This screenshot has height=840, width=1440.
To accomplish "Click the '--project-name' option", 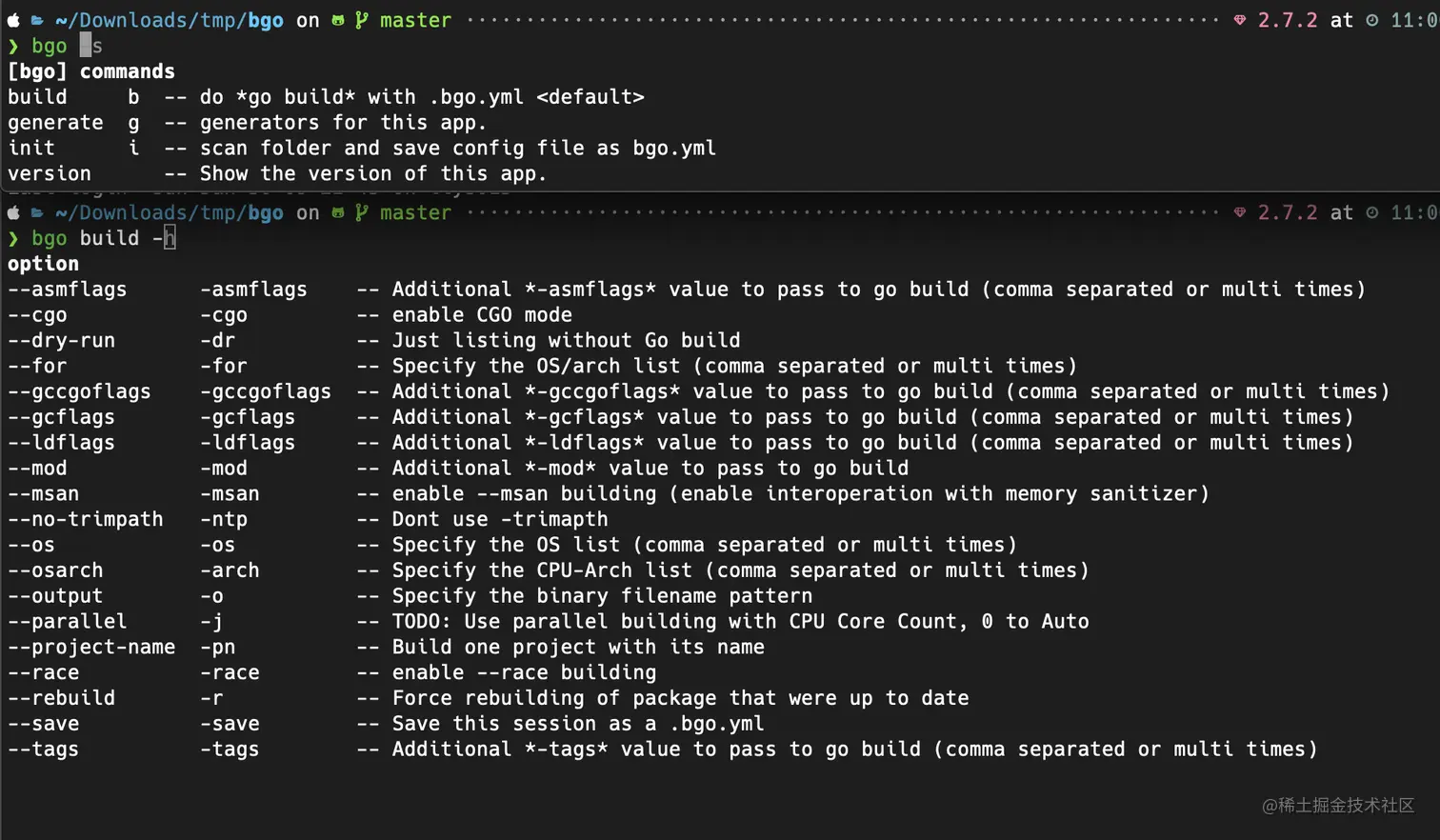I will click(x=91, y=648).
